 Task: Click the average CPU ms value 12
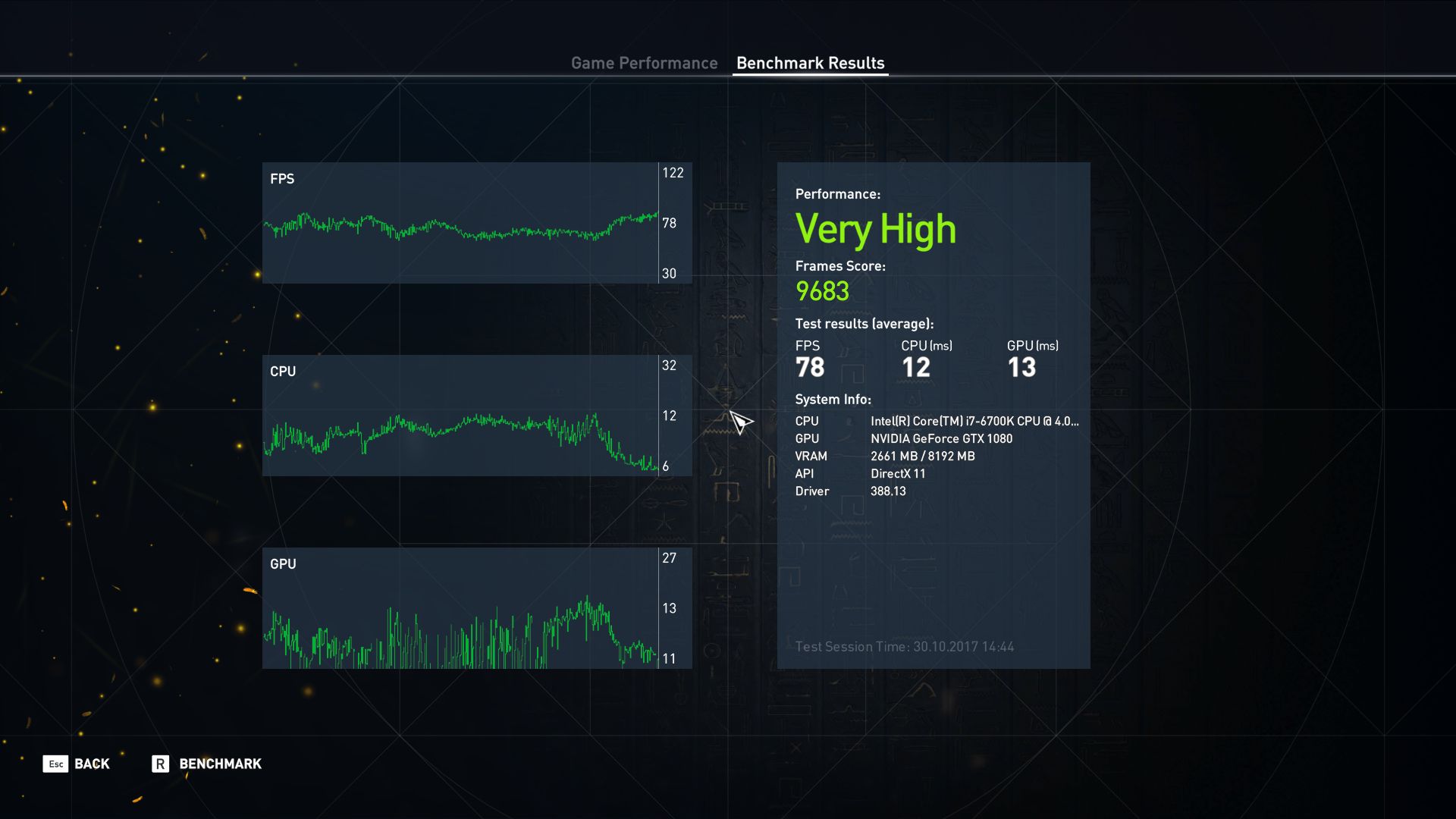click(x=915, y=368)
